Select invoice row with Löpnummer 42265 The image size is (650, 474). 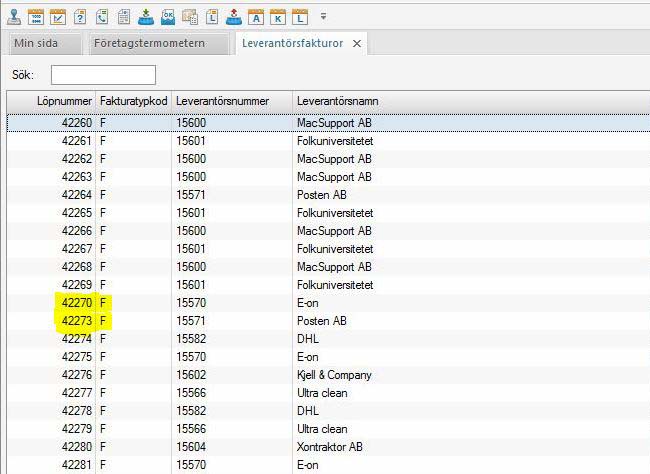(x=328, y=213)
